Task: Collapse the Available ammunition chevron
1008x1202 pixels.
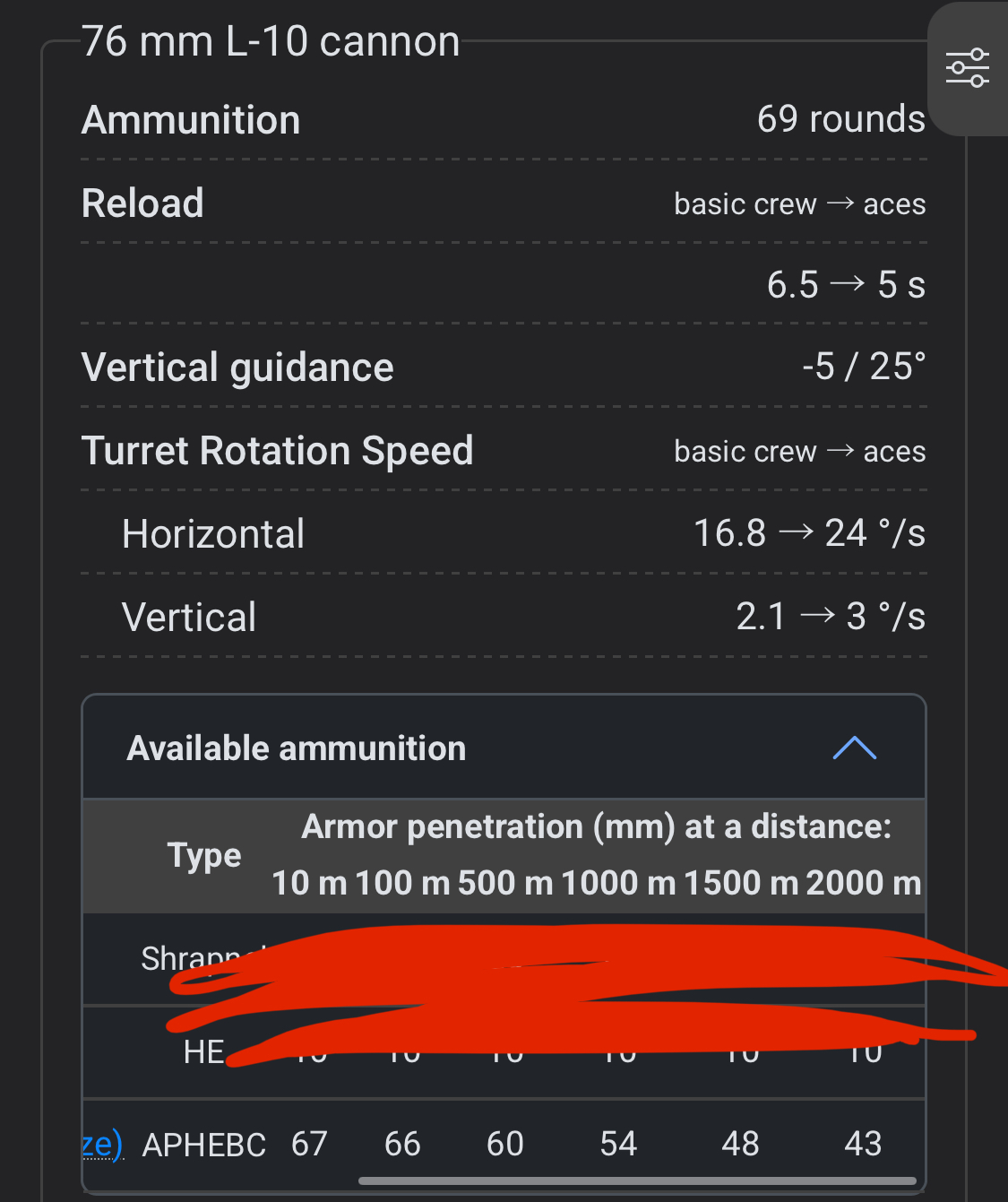Action: tap(854, 748)
